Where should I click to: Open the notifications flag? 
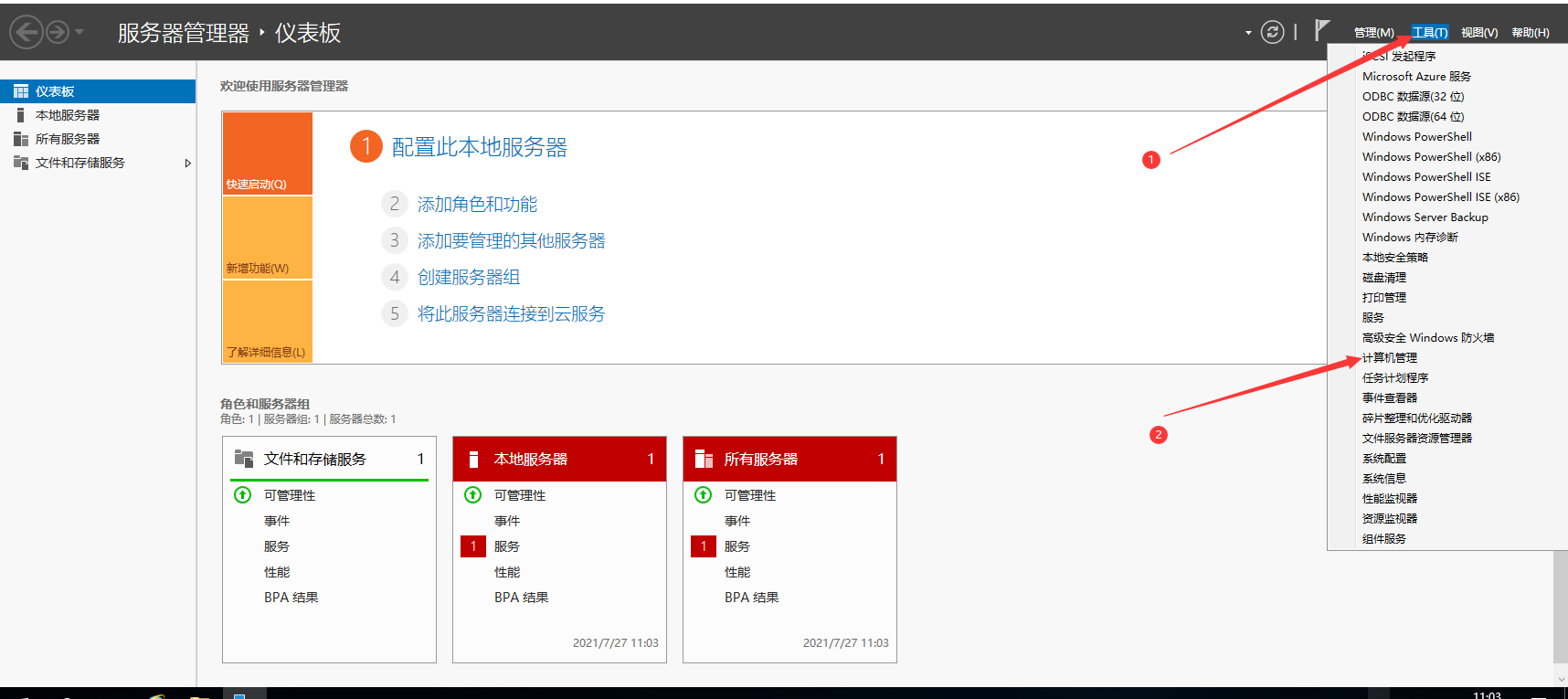[x=1321, y=31]
